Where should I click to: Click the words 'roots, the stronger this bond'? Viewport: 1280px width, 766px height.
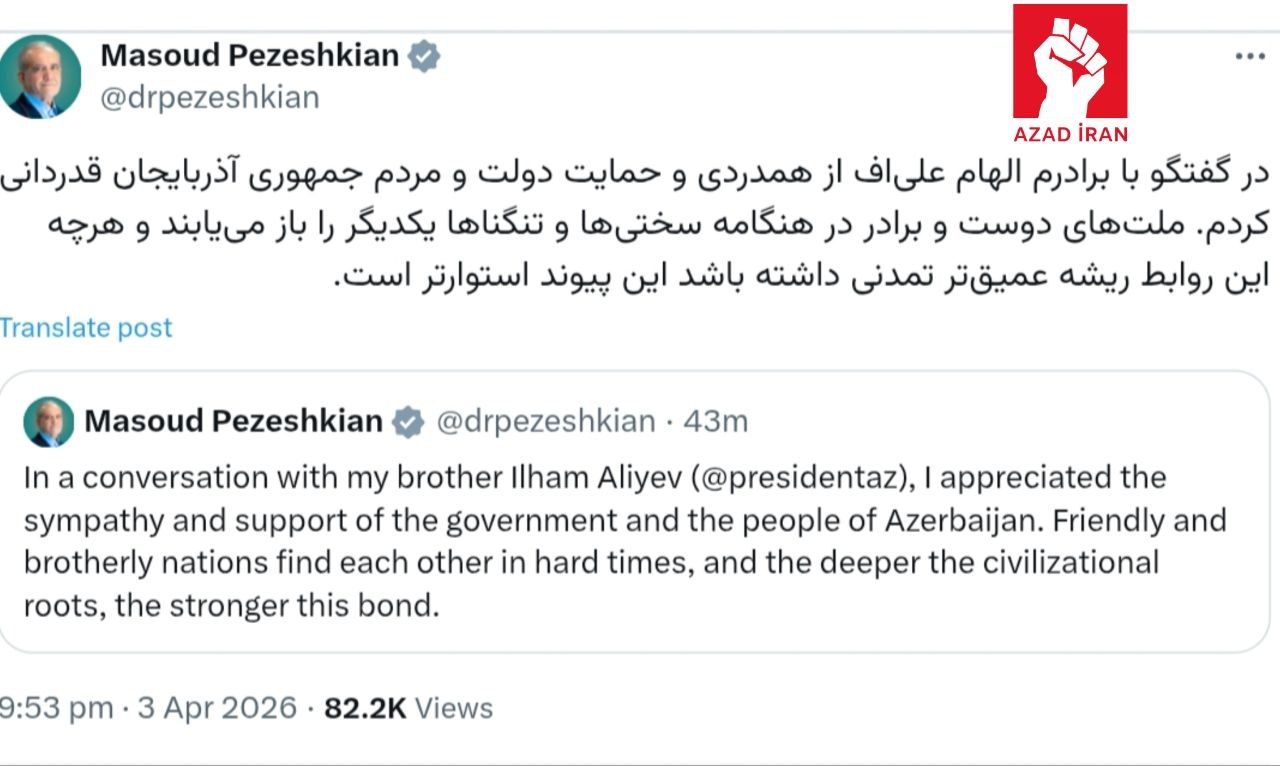click(232, 606)
